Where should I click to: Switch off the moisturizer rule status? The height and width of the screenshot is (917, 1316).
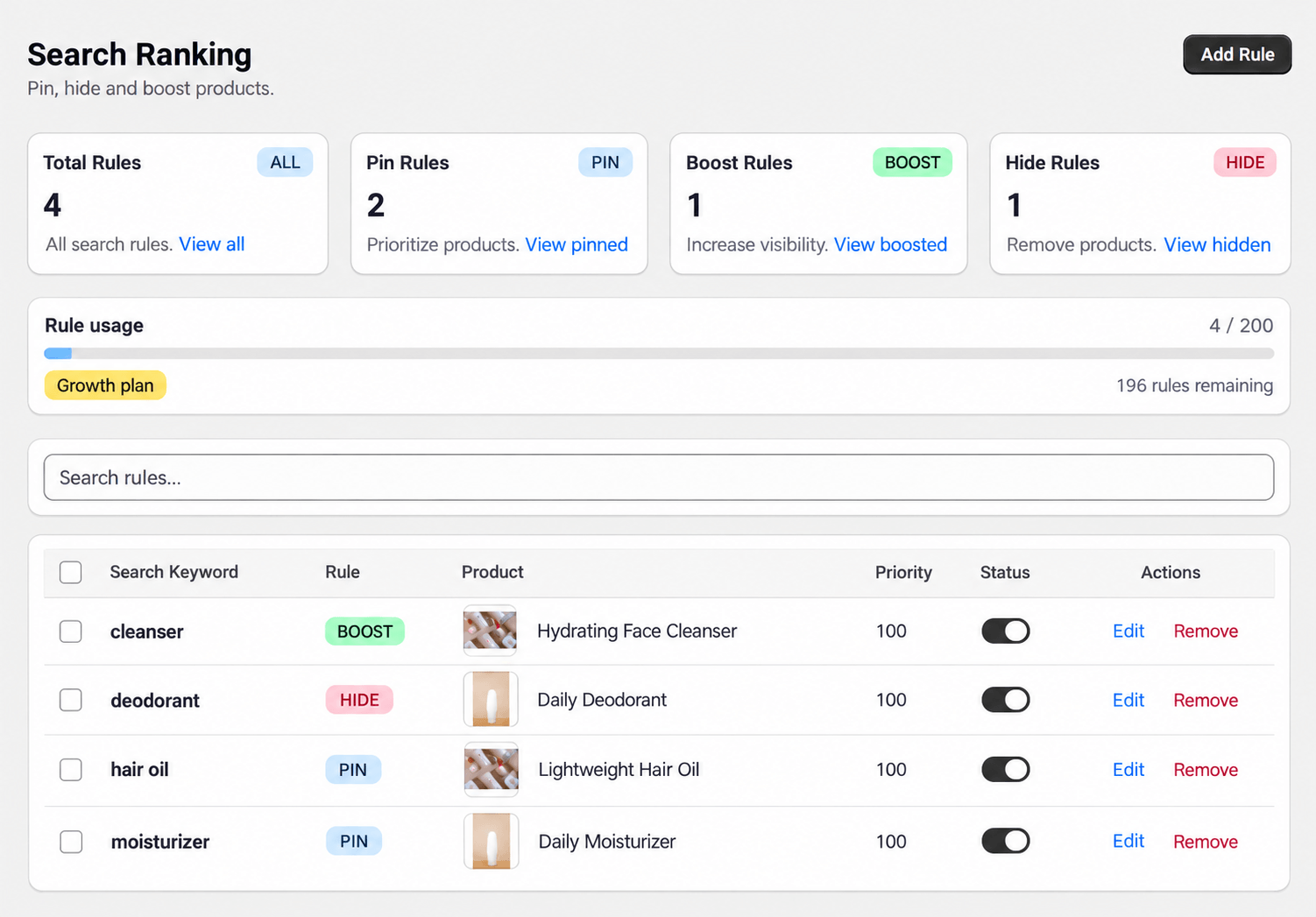tap(1005, 841)
